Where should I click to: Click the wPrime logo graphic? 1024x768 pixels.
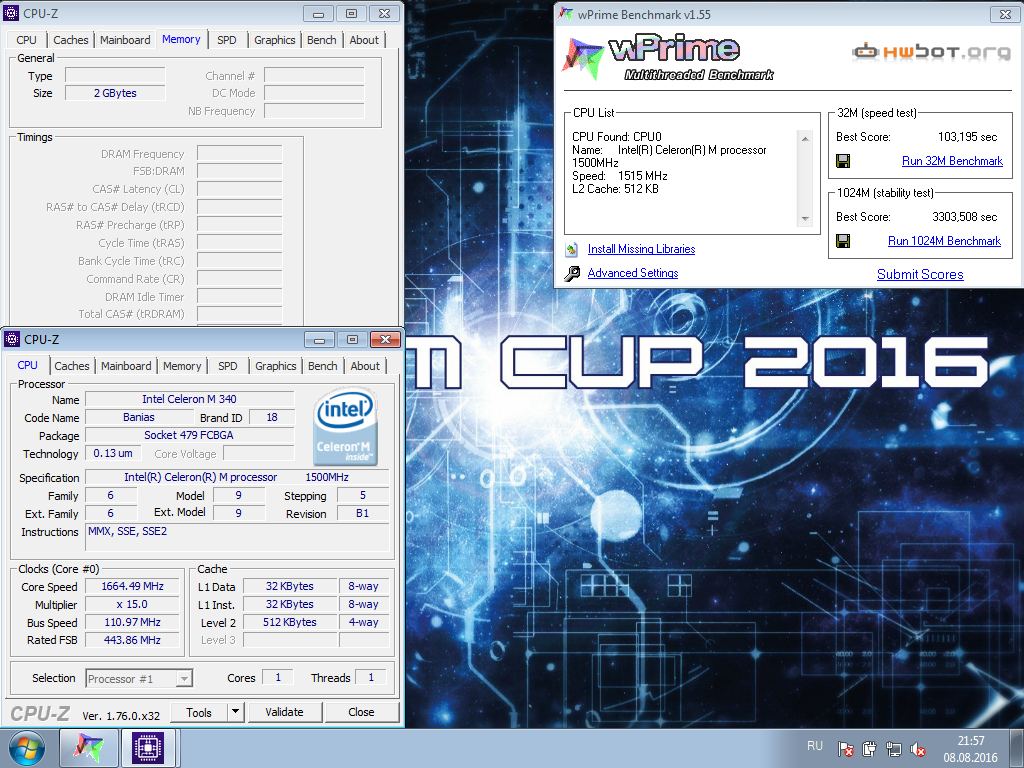point(668,58)
